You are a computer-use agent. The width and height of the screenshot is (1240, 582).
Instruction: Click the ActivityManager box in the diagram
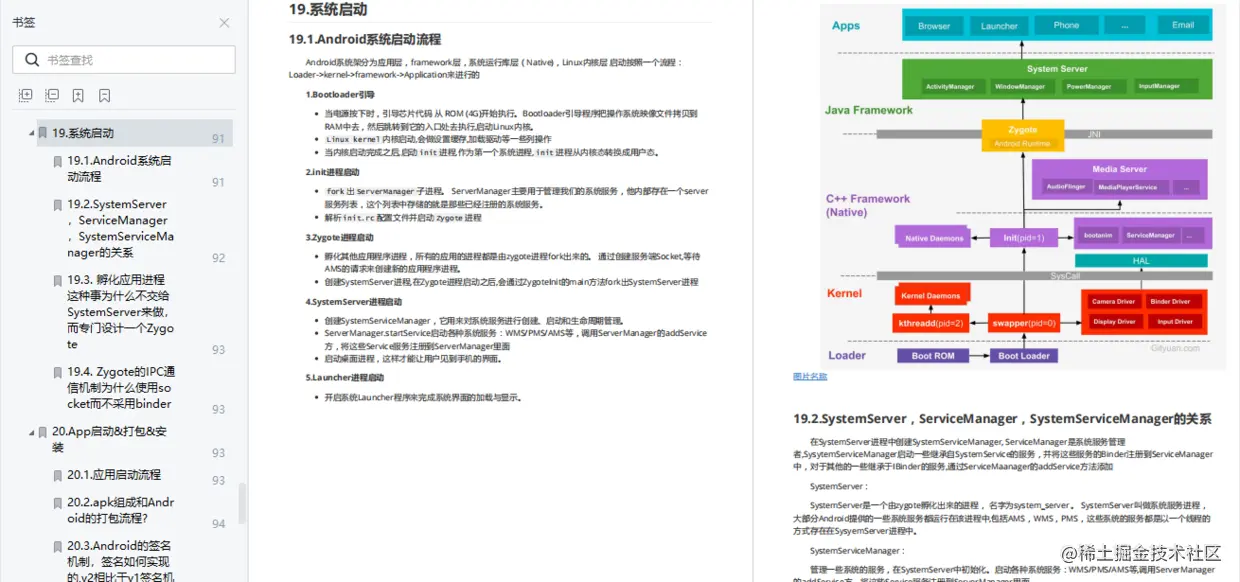(x=950, y=87)
